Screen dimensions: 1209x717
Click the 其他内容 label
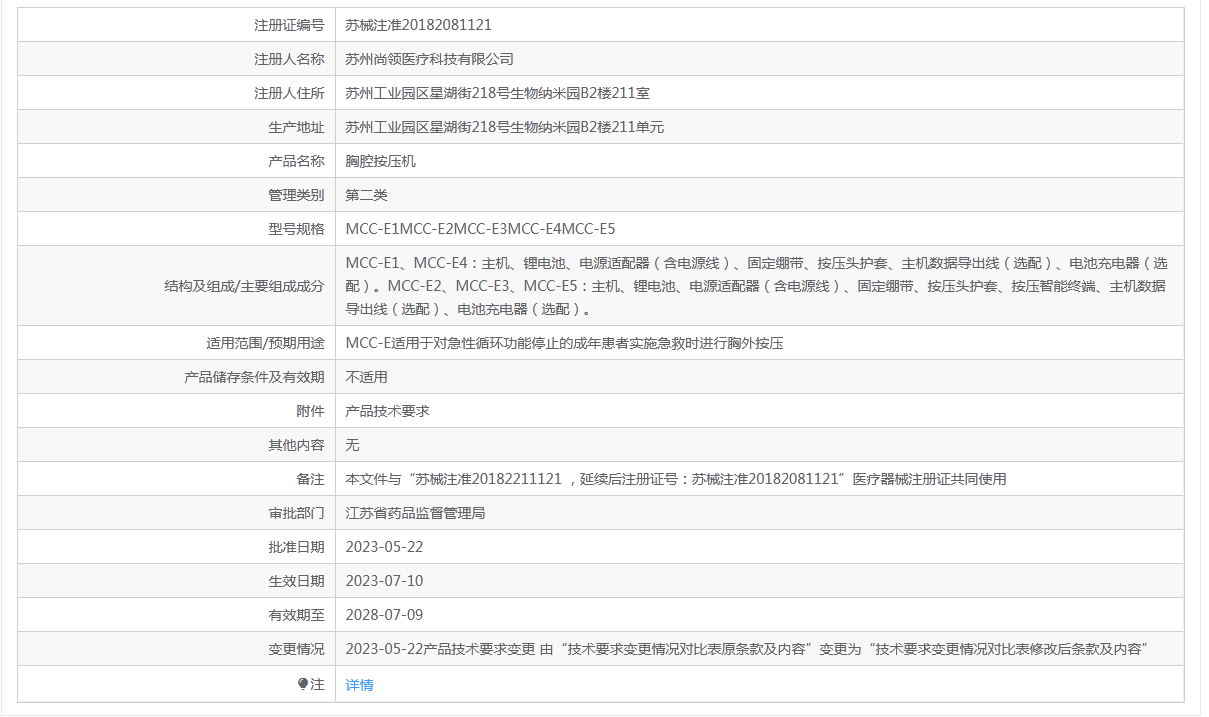(296, 445)
